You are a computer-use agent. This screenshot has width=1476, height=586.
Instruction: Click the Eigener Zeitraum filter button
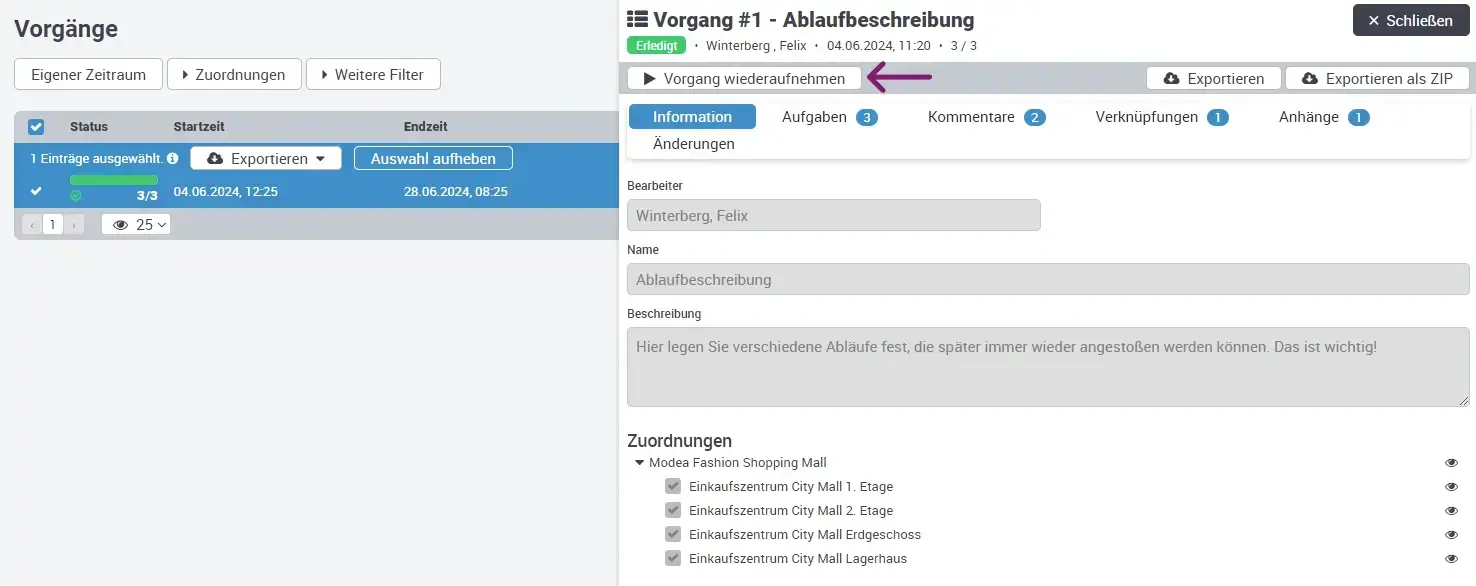tap(87, 73)
